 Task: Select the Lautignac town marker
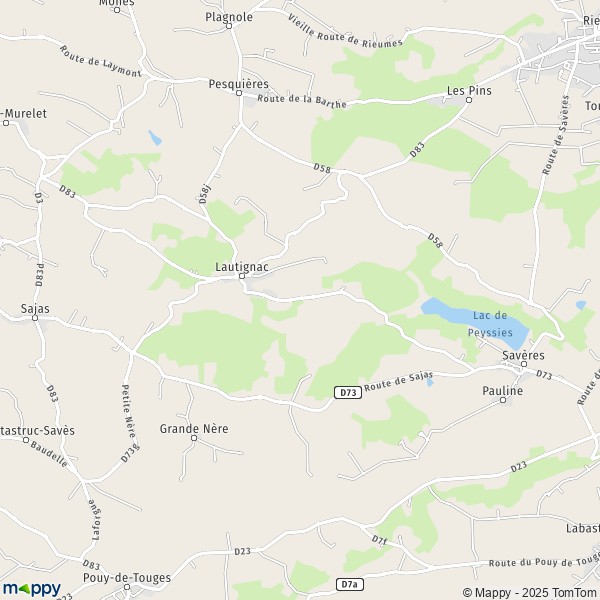point(242,276)
